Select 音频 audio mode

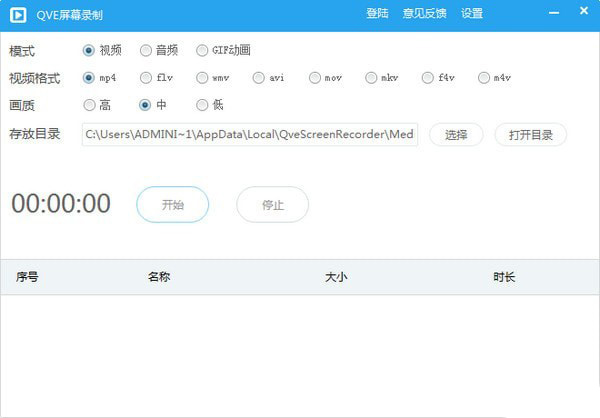click(146, 50)
